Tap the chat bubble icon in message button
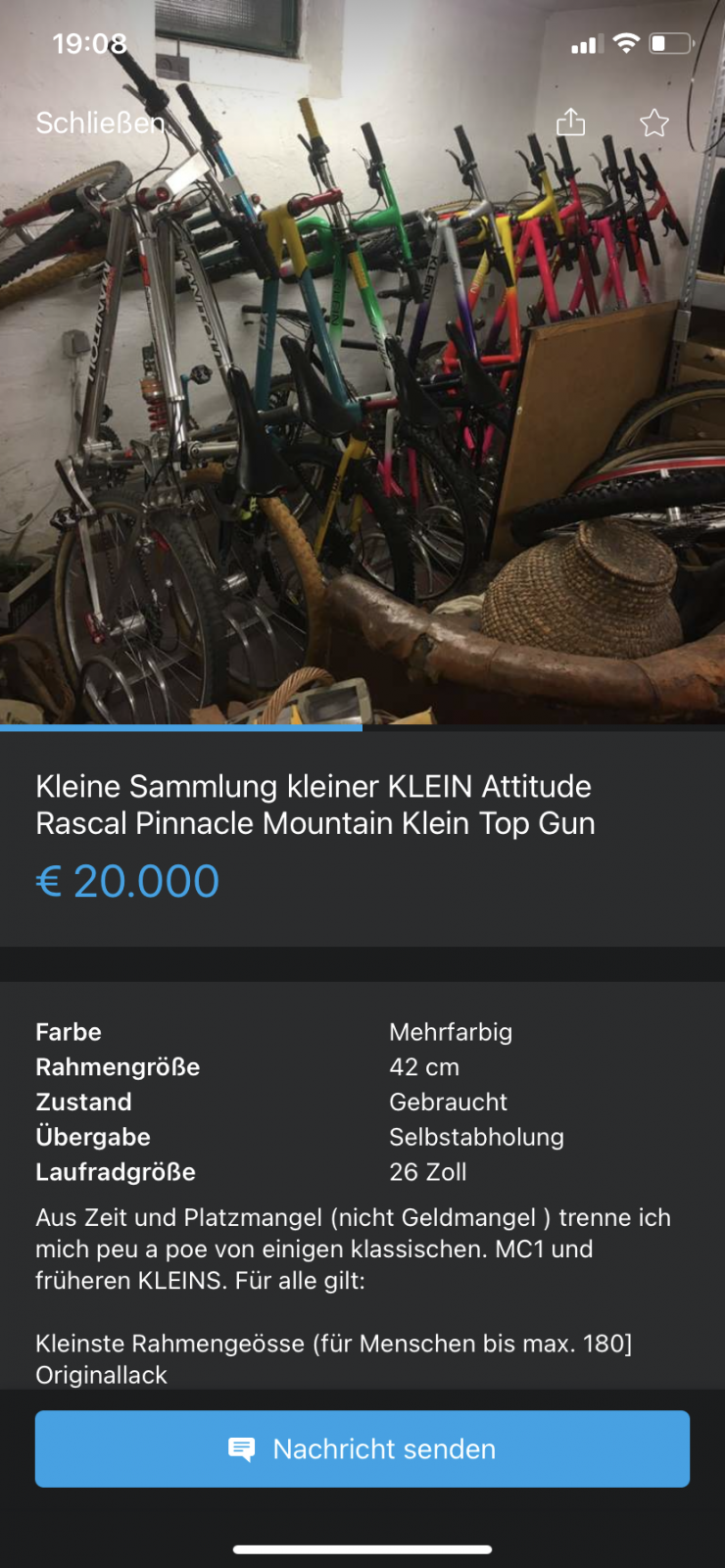The height and width of the screenshot is (1568, 725). tap(241, 1448)
